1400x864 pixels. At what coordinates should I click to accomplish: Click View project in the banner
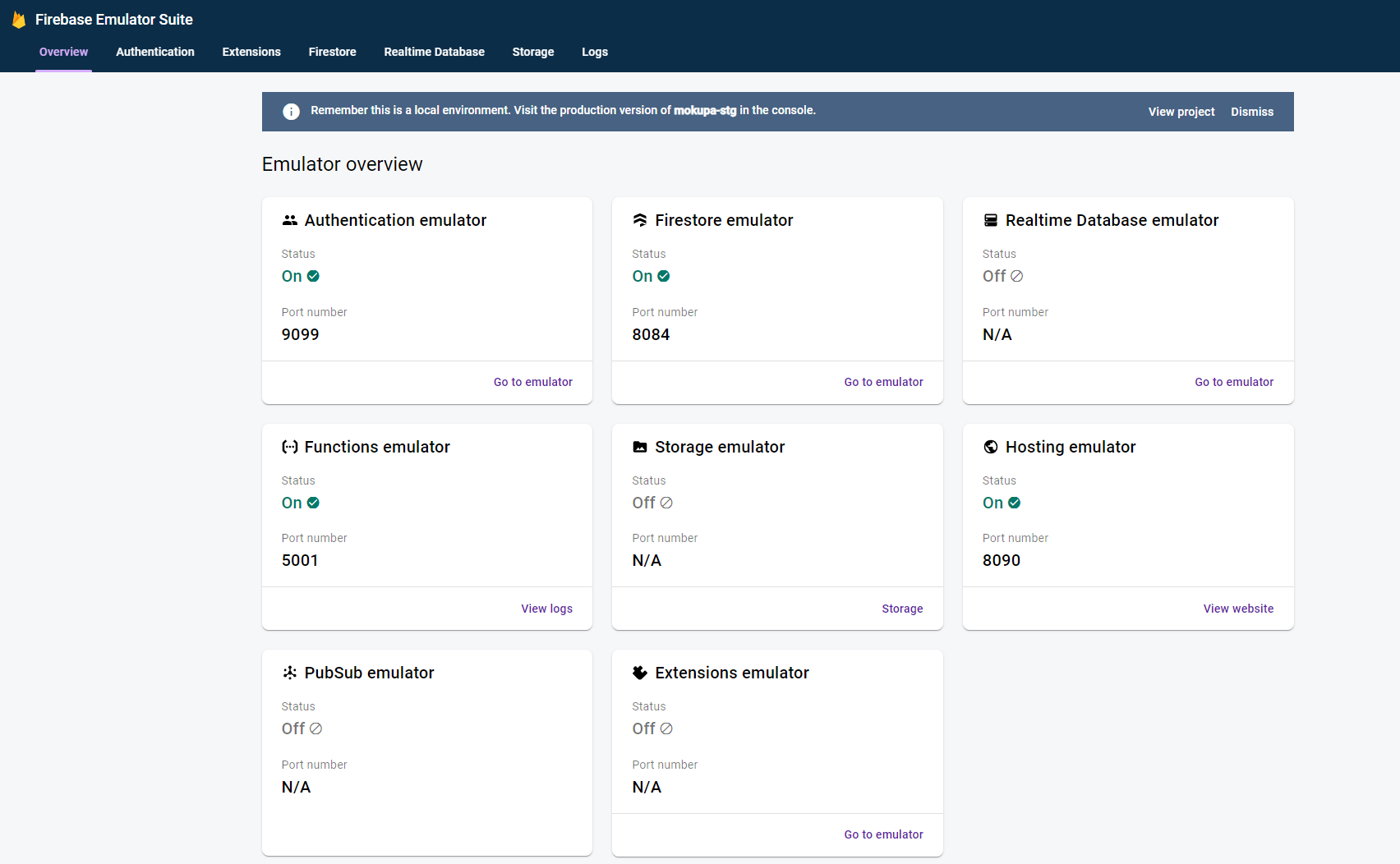point(1181,112)
